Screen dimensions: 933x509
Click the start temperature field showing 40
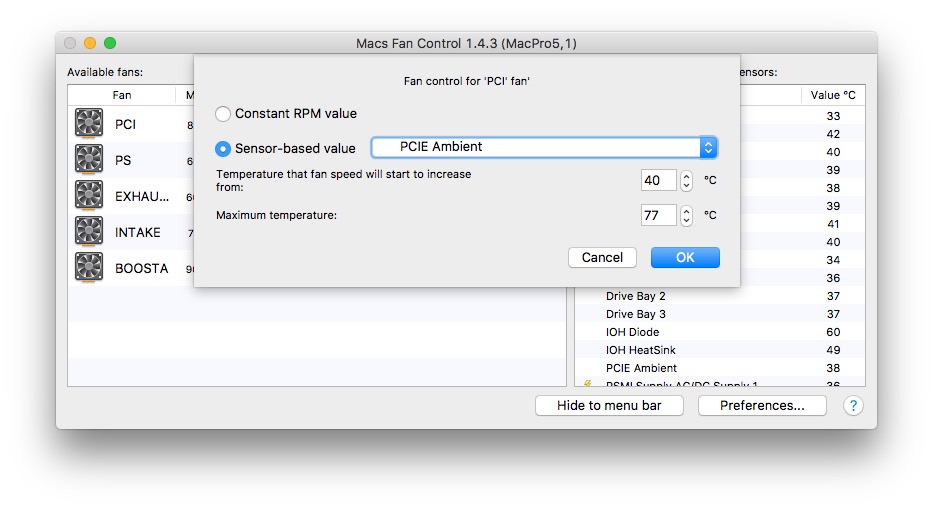point(659,180)
